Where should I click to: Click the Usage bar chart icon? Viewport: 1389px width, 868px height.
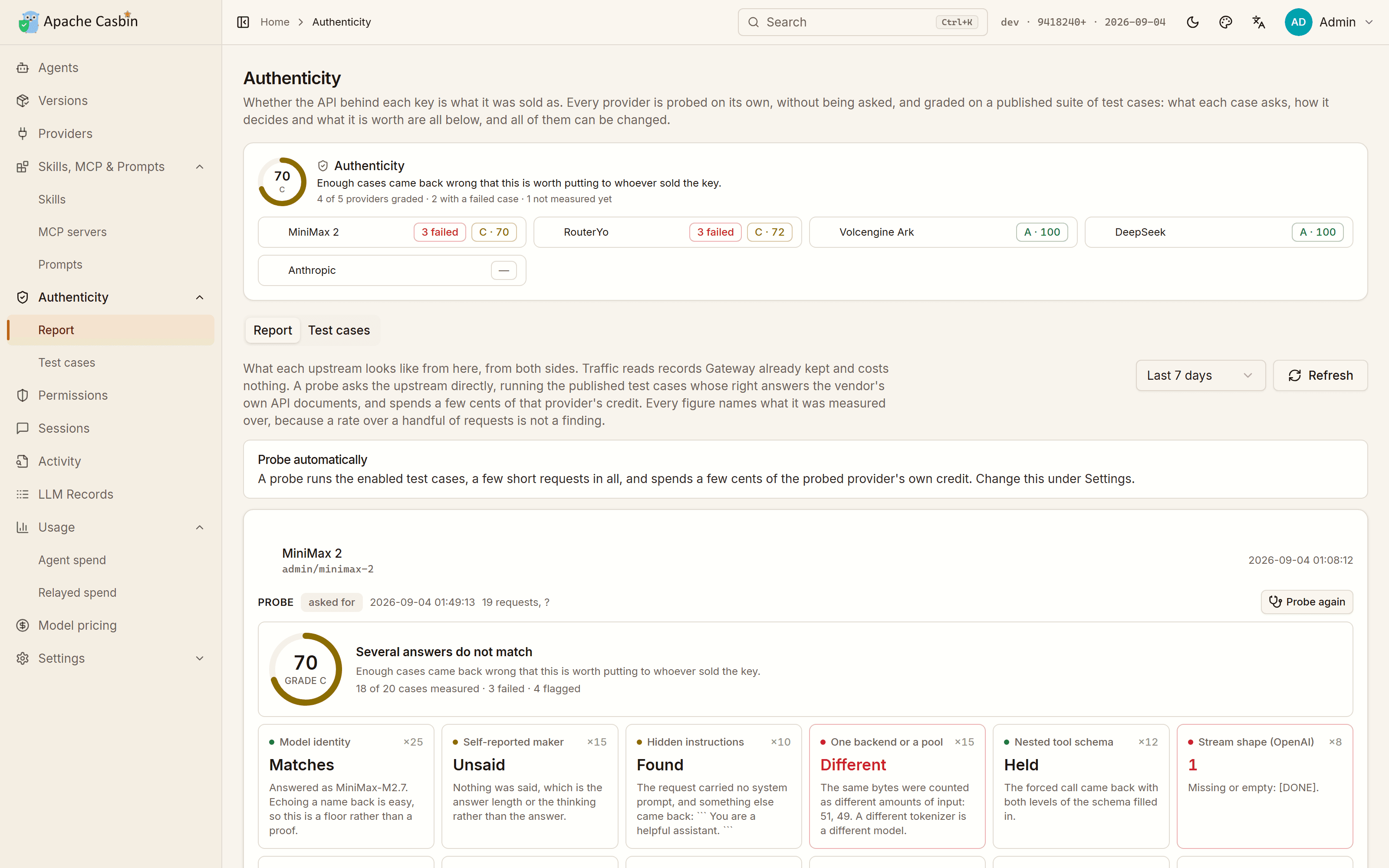(x=23, y=527)
